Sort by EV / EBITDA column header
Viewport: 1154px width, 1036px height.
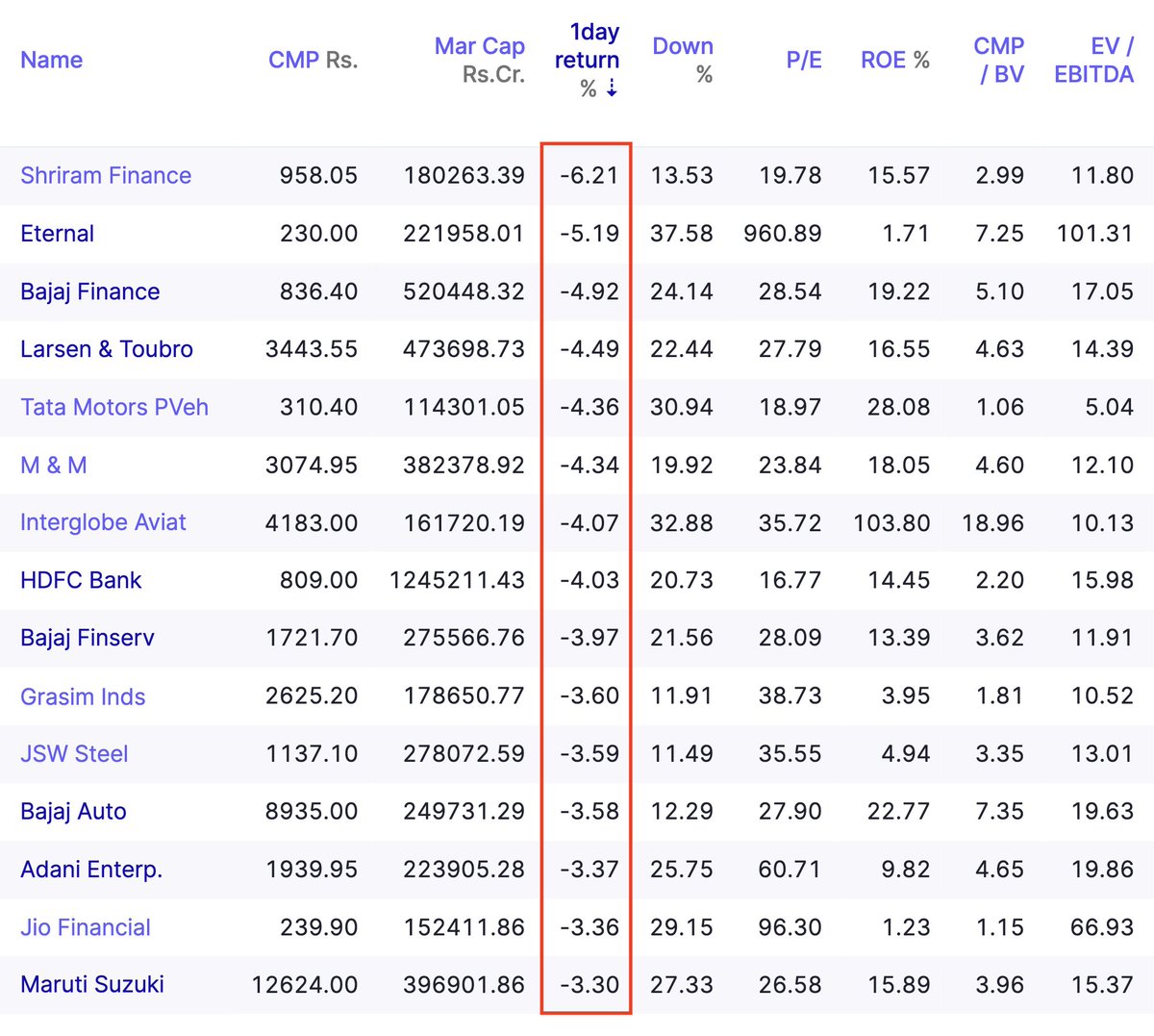pyautogui.click(x=1094, y=60)
